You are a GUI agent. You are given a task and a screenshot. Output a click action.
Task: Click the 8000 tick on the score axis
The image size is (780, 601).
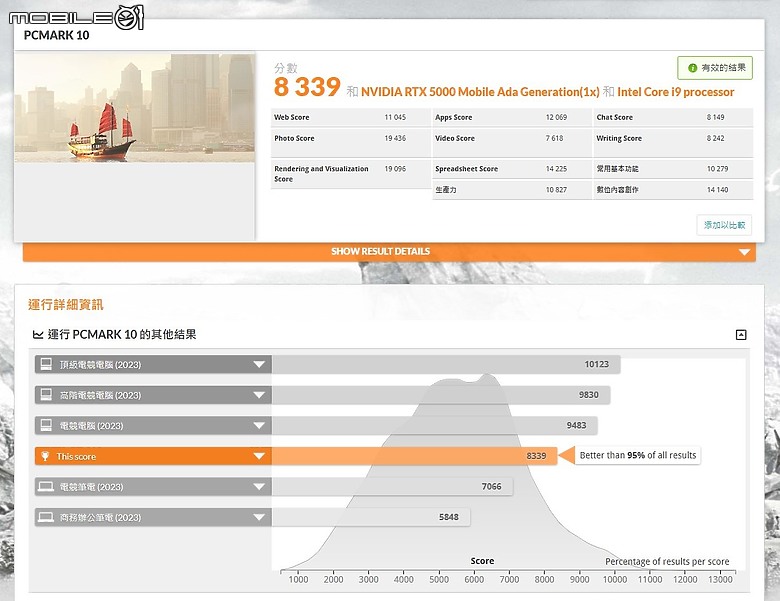(x=544, y=579)
